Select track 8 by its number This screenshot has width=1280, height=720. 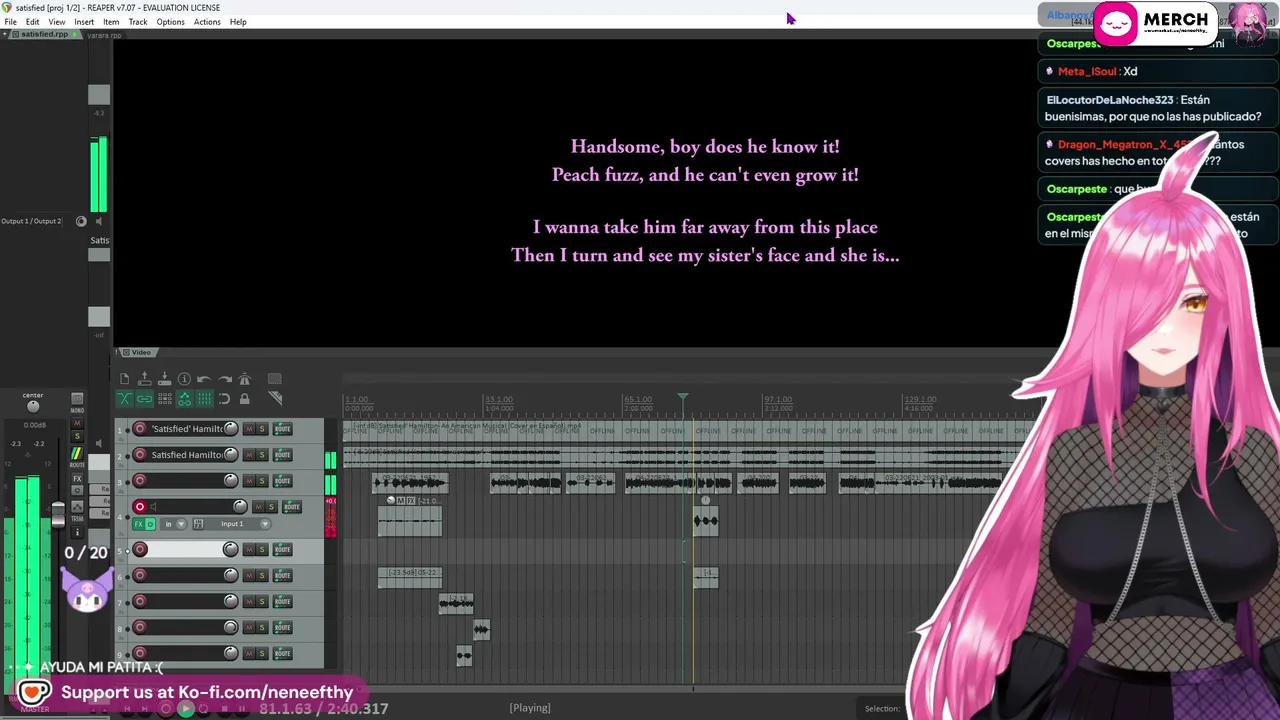[x=121, y=628]
